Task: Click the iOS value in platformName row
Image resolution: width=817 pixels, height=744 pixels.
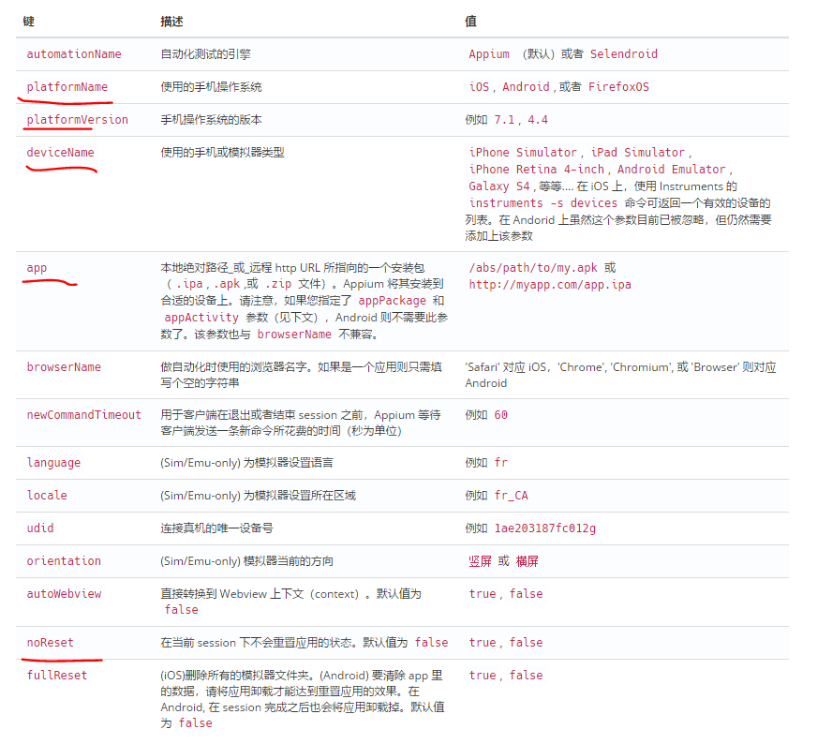Action: coord(479,87)
